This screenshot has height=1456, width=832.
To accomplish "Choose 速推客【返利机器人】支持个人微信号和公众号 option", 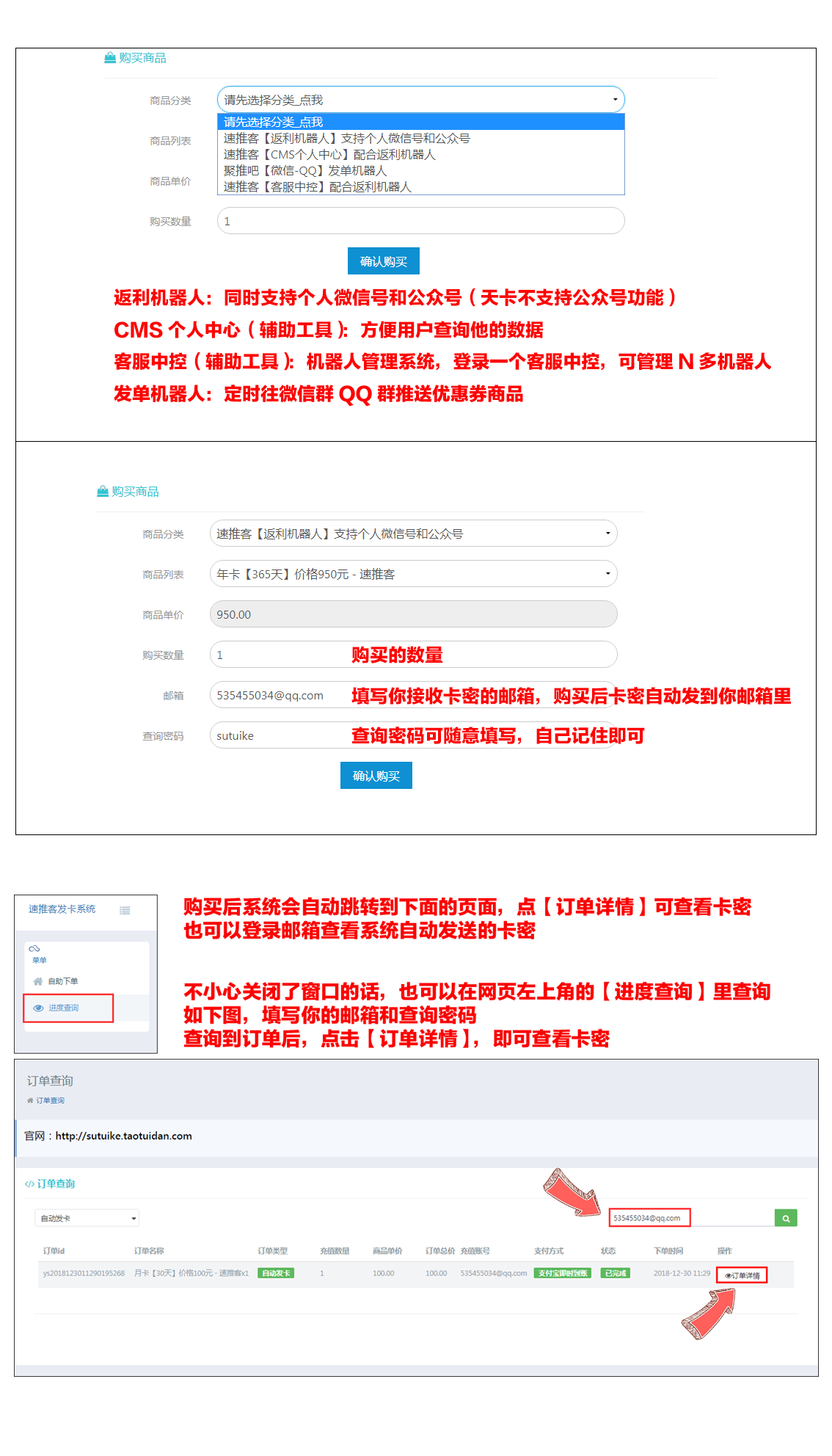I will tap(420, 138).
